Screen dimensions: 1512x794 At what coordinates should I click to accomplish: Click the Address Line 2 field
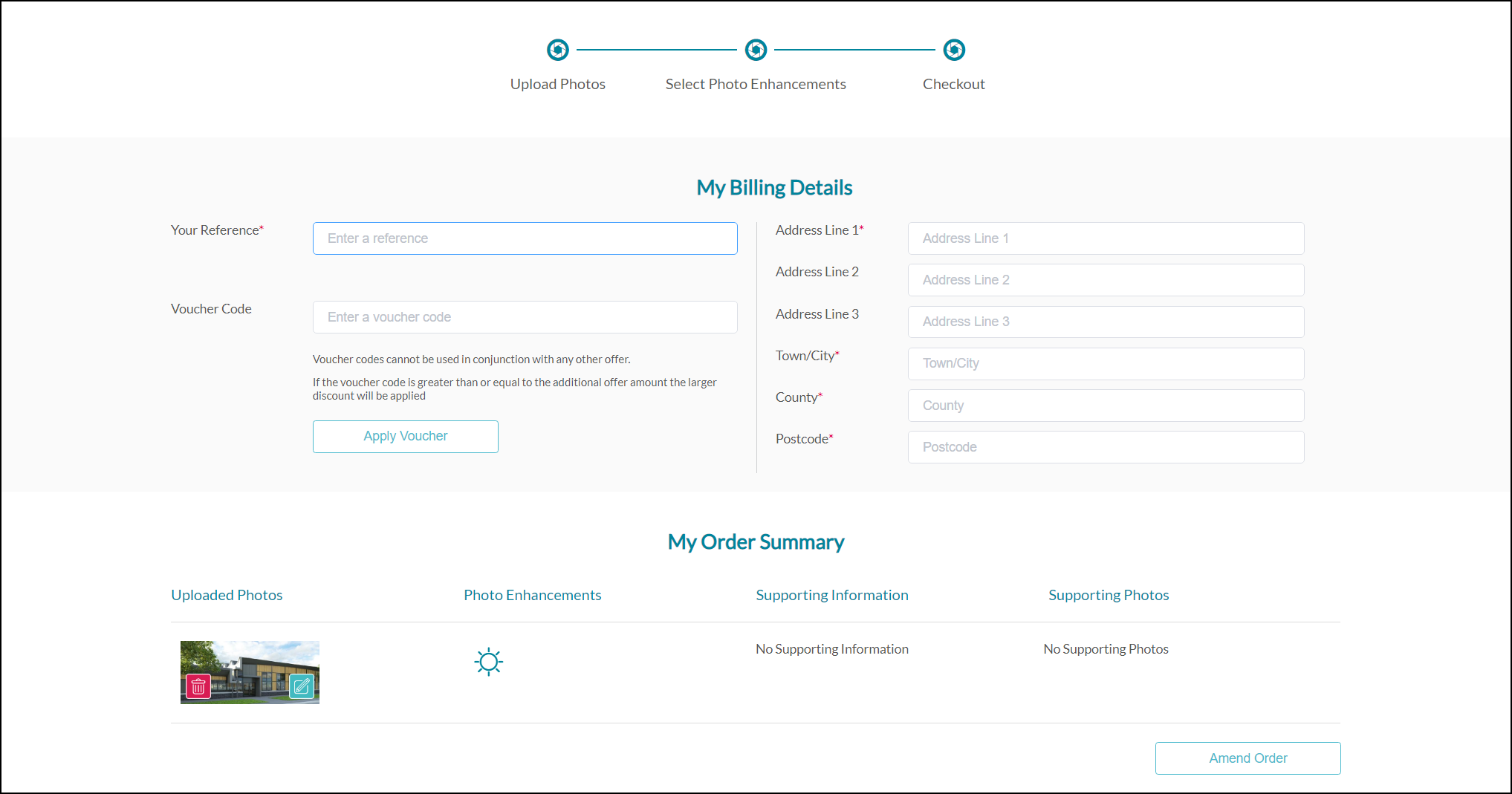click(1106, 280)
